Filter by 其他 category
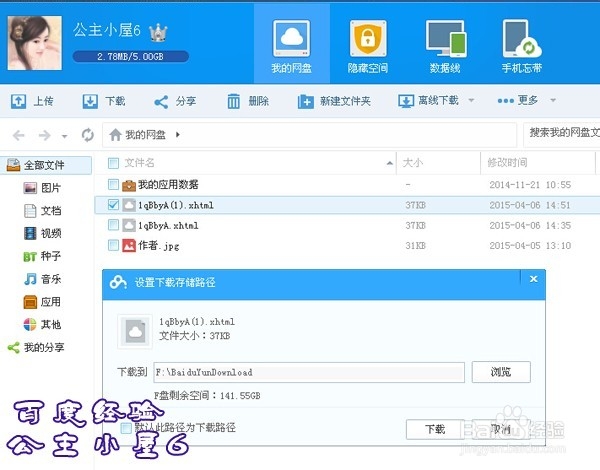Screen dimensions: 600x470 [x=42, y=325]
